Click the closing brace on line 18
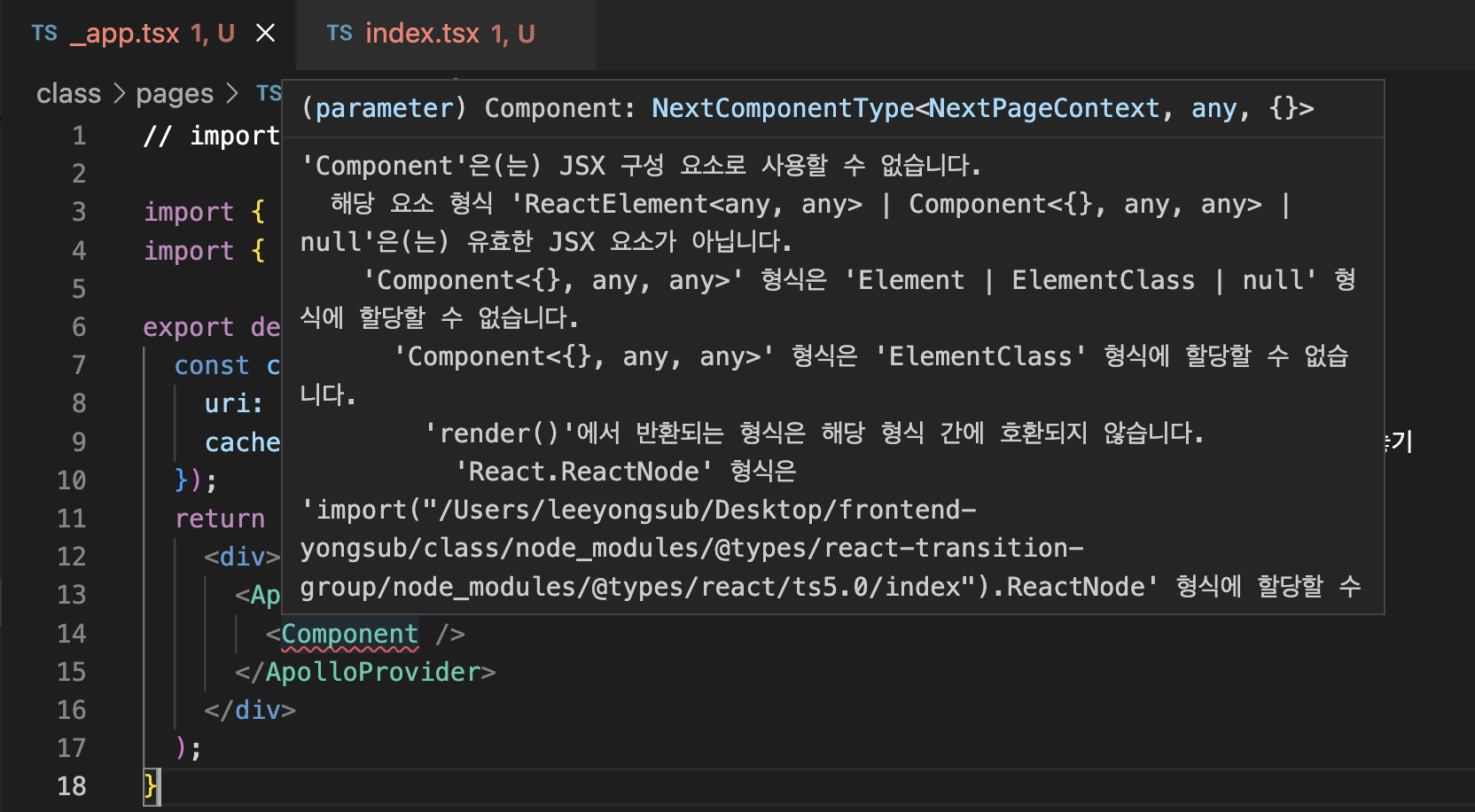 click(150, 786)
